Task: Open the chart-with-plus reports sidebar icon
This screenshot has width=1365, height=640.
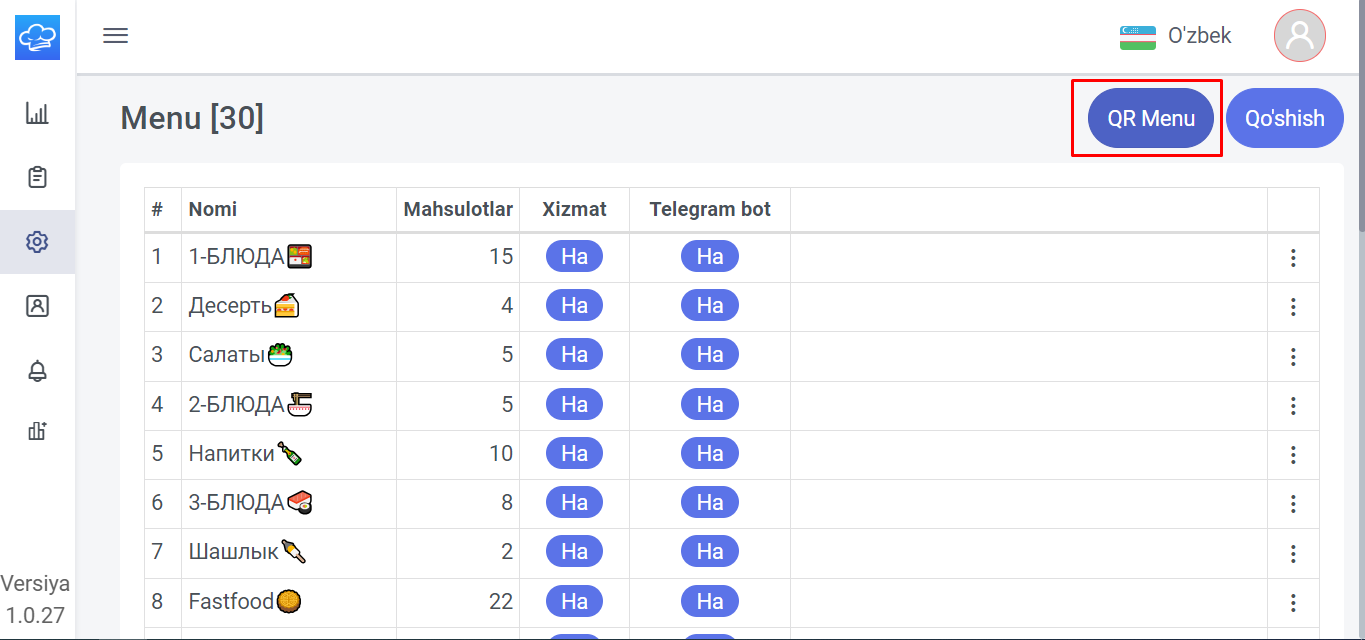Action: pos(37,431)
